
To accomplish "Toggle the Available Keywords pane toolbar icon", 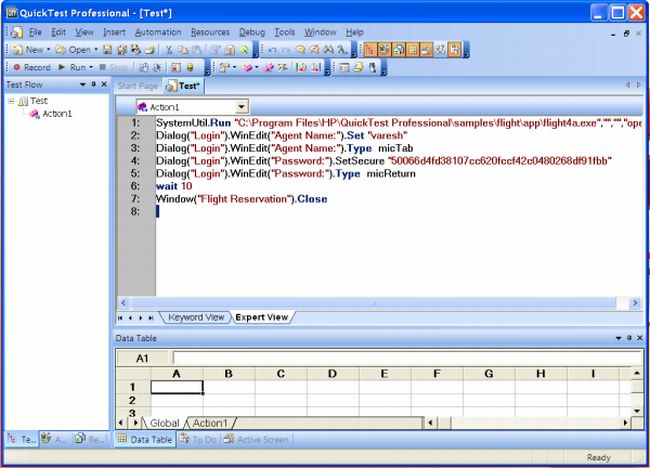I will (x=384, y=50).
